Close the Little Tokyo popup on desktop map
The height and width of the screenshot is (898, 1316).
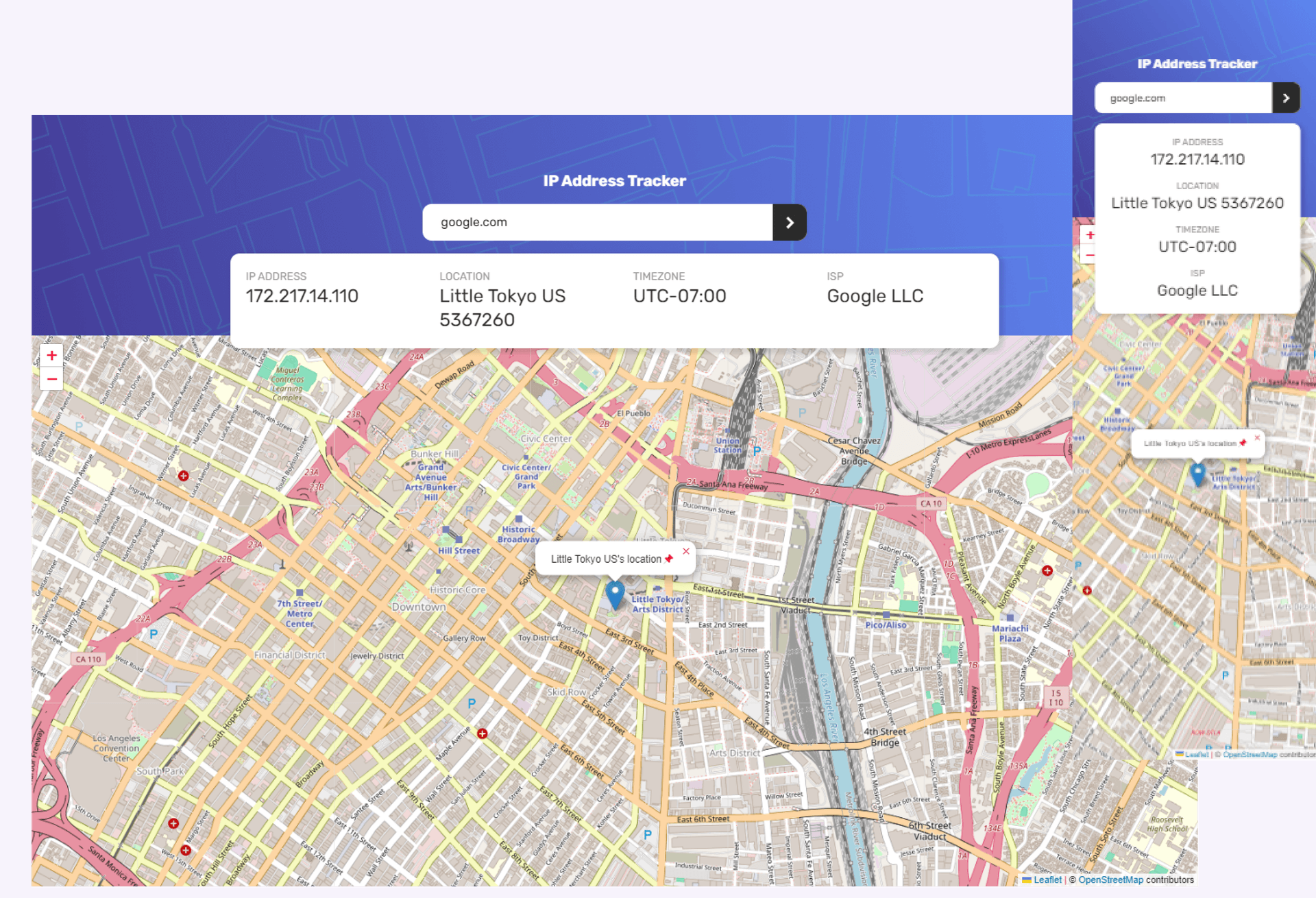(686, 551)
